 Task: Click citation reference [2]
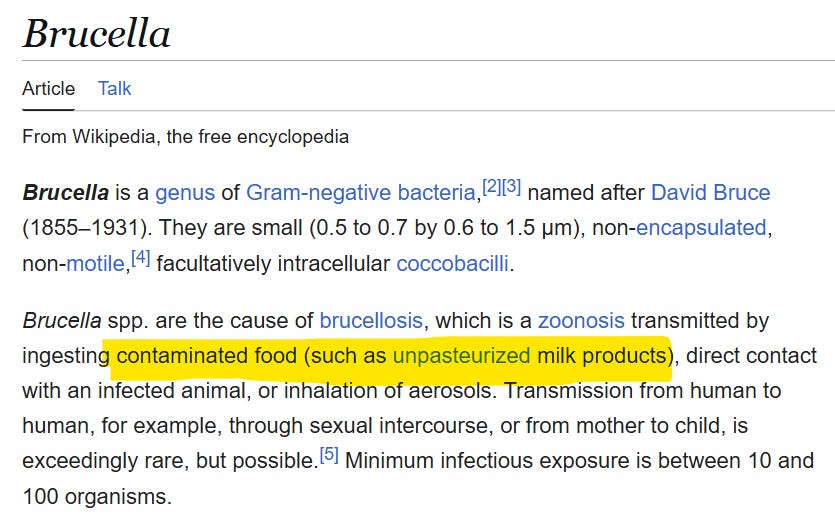point(491,186)
